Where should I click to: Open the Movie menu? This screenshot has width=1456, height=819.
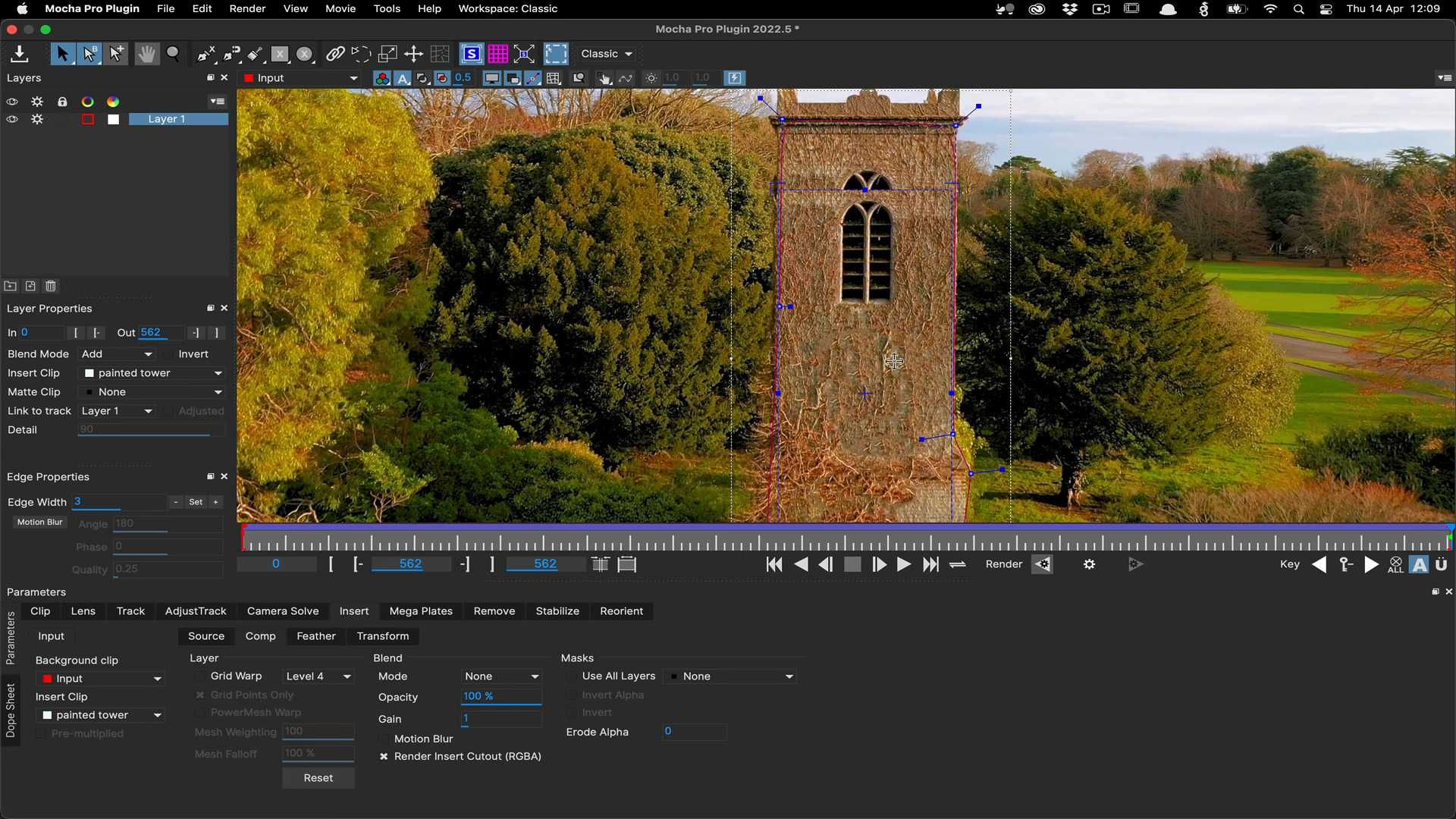point(340,8)
